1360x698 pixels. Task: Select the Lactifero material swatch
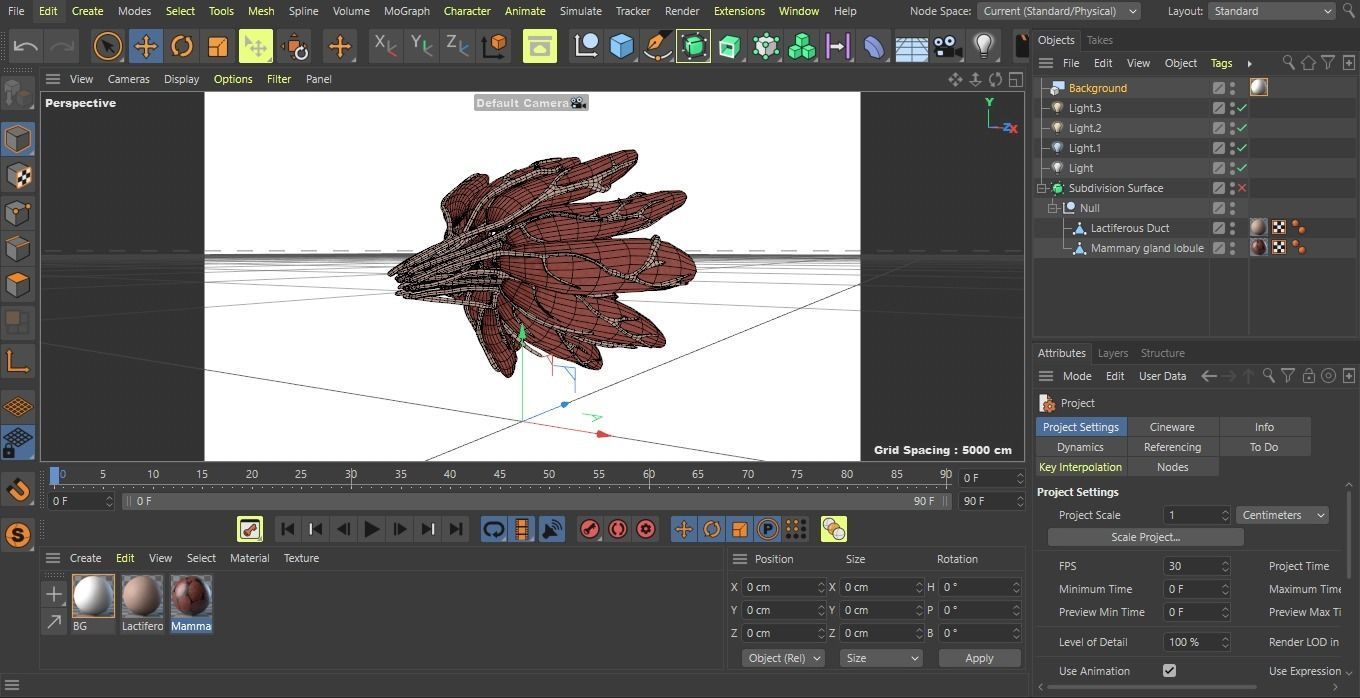point(142,596)
